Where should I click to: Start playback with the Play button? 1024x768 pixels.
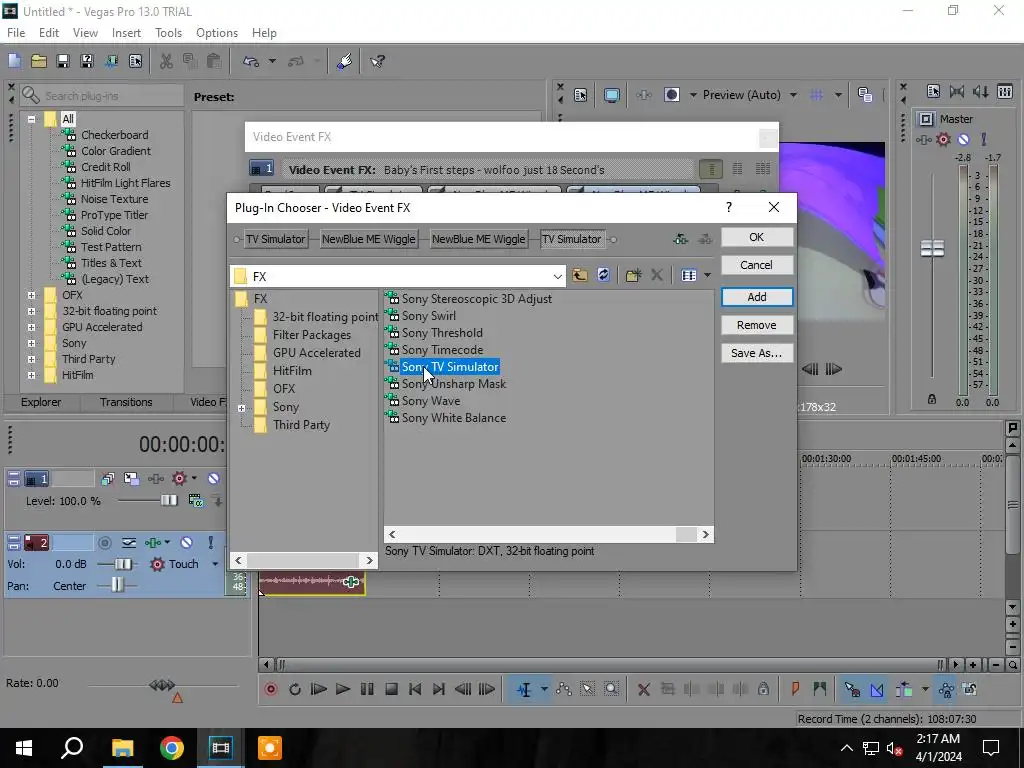342,689
